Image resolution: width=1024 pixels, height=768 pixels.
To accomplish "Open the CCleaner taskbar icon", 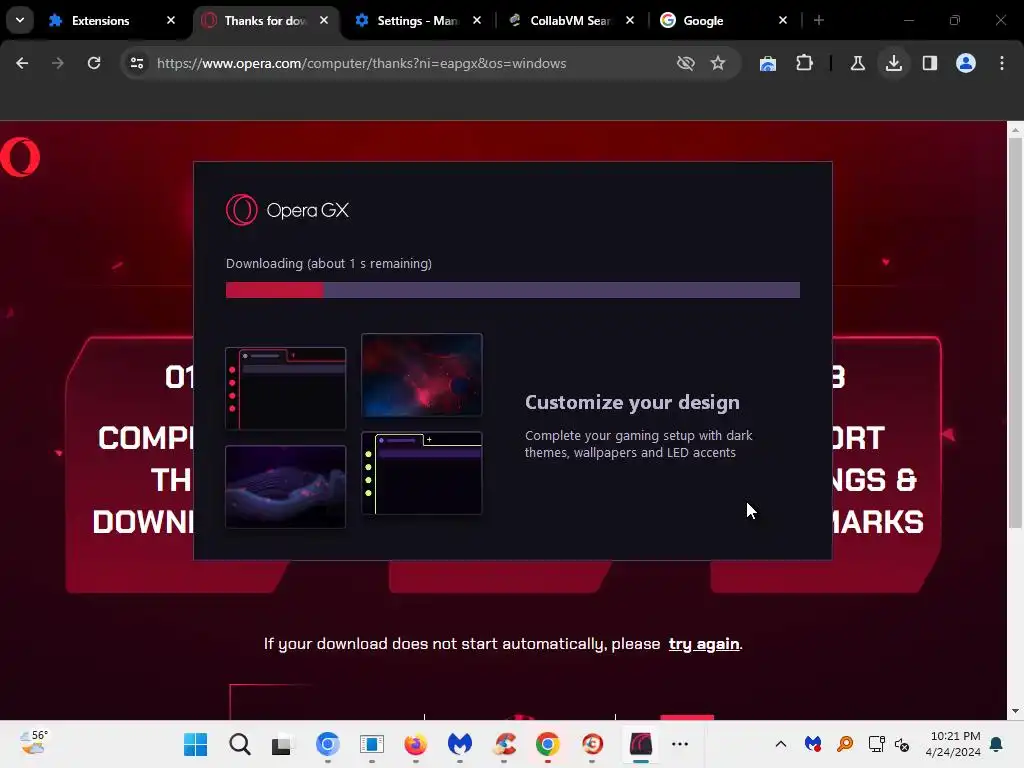I will pyautogui.click(x=504, y=744).
